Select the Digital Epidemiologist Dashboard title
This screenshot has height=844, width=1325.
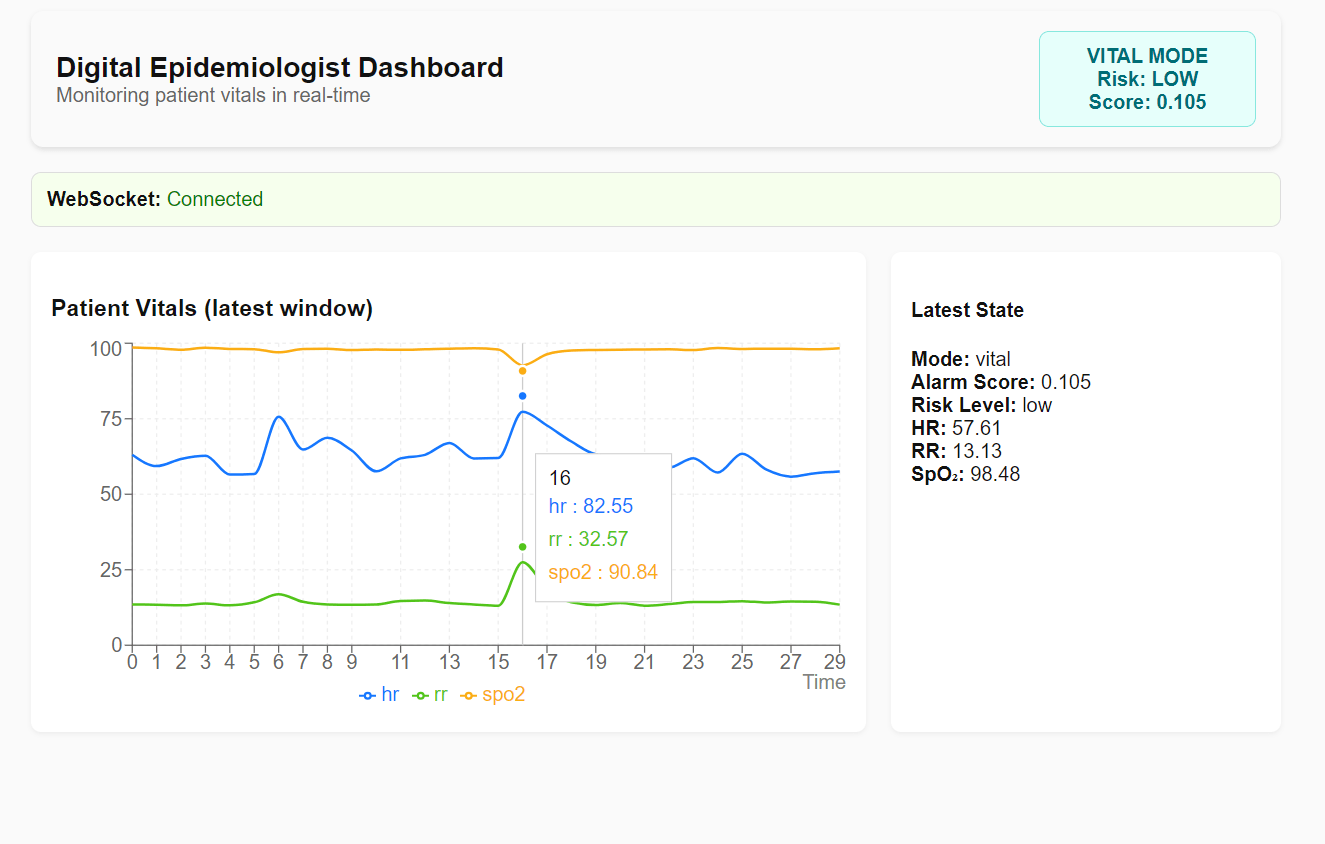[280, 68]
